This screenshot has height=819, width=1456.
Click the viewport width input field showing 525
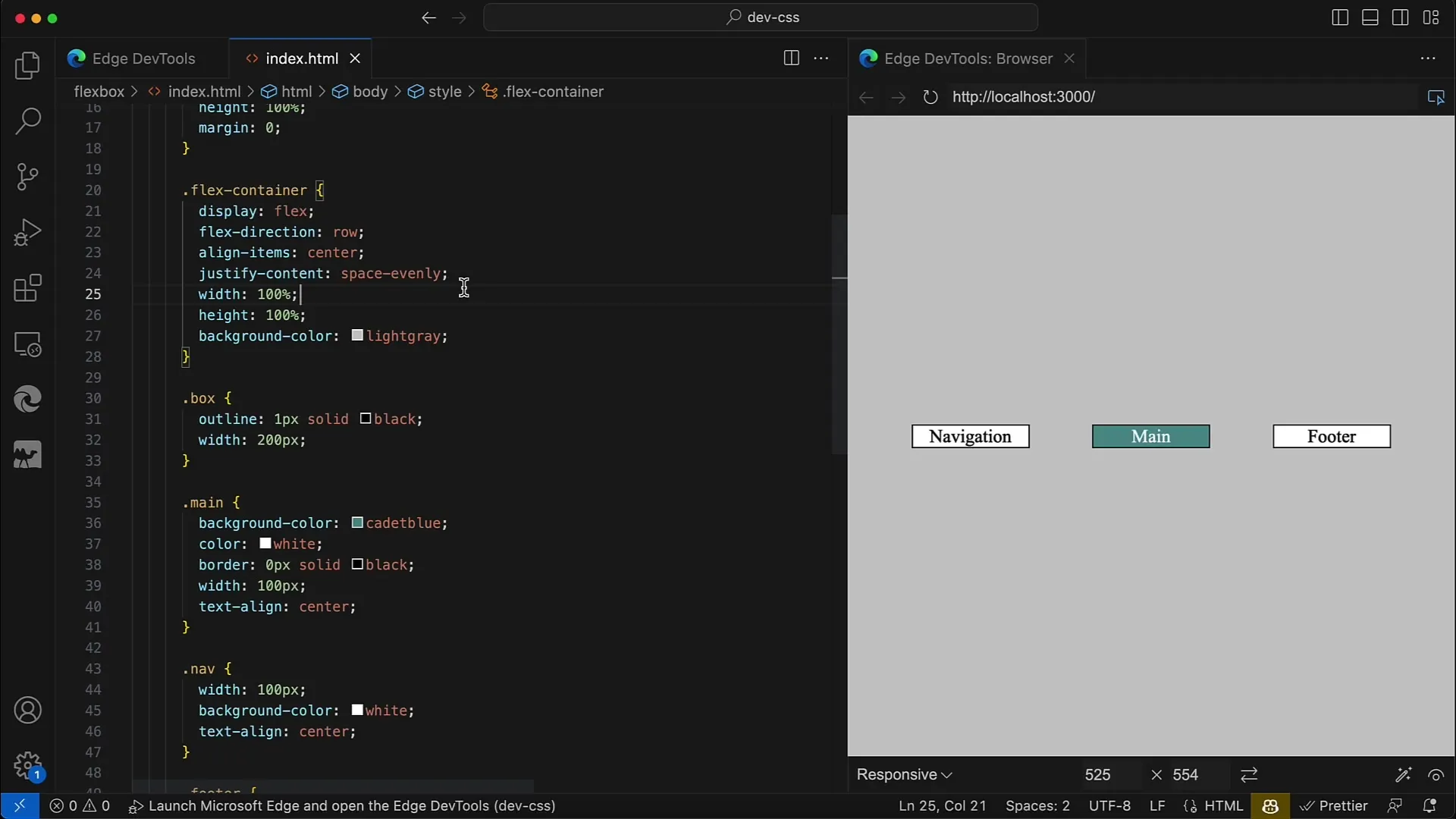coord(1097,774)
